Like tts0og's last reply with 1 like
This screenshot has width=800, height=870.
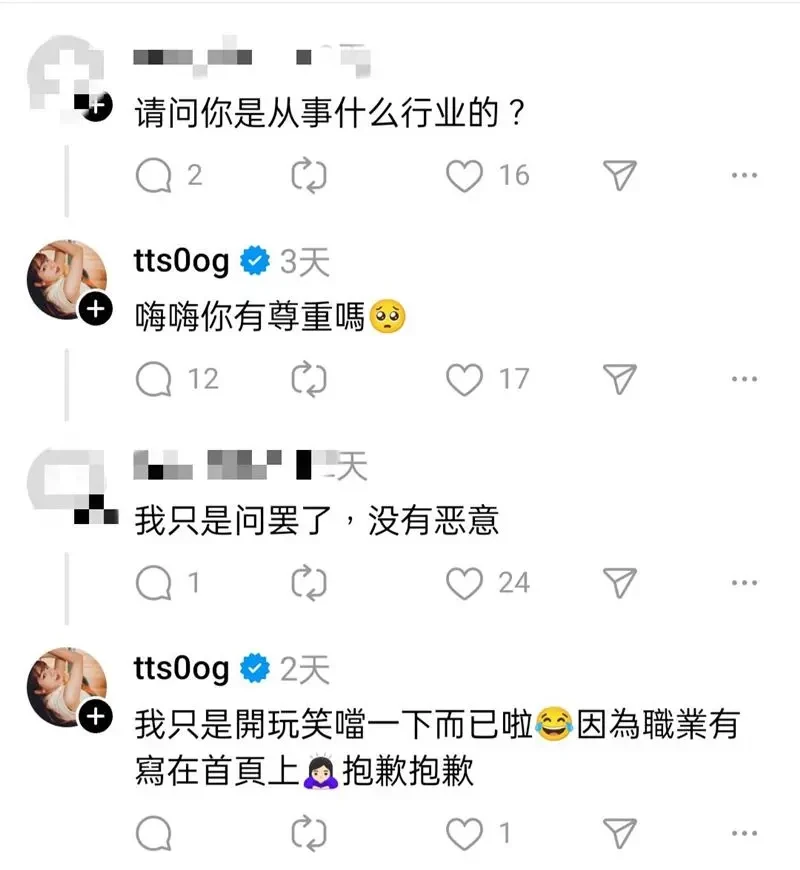[x=464, y=833]
